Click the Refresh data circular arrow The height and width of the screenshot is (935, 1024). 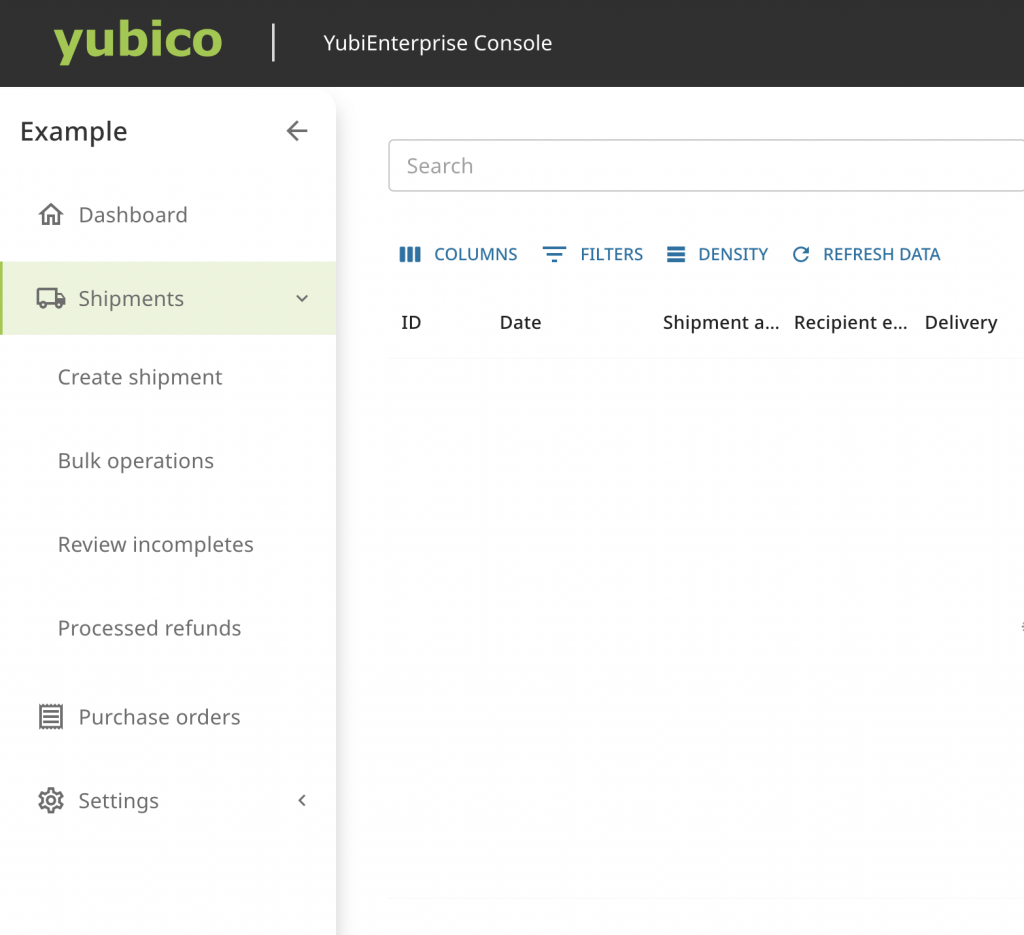[800, 255]
